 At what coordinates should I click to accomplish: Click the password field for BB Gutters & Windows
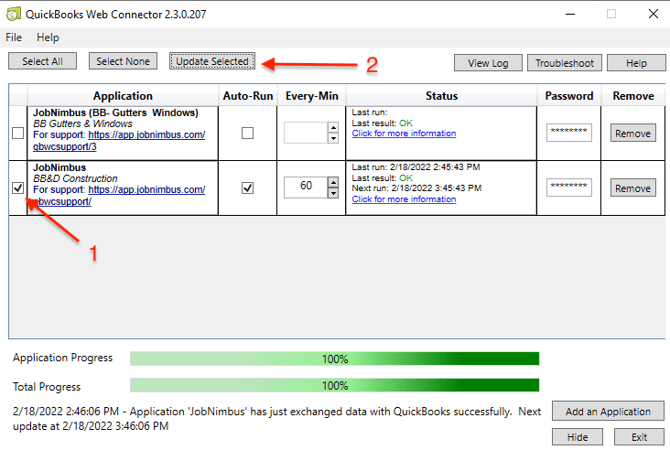click(x=569, y=132)
